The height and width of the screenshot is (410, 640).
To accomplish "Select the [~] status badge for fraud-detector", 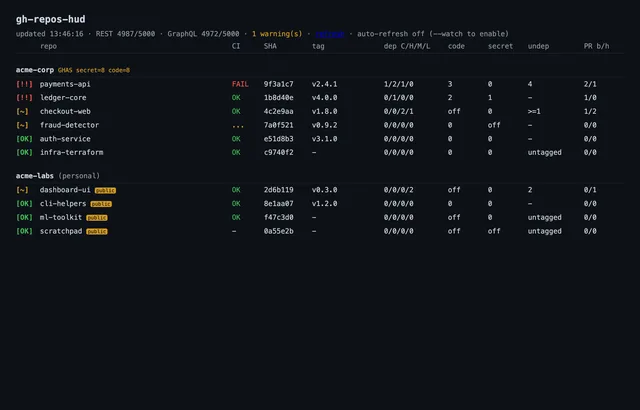I will click(x=22, y=125).
